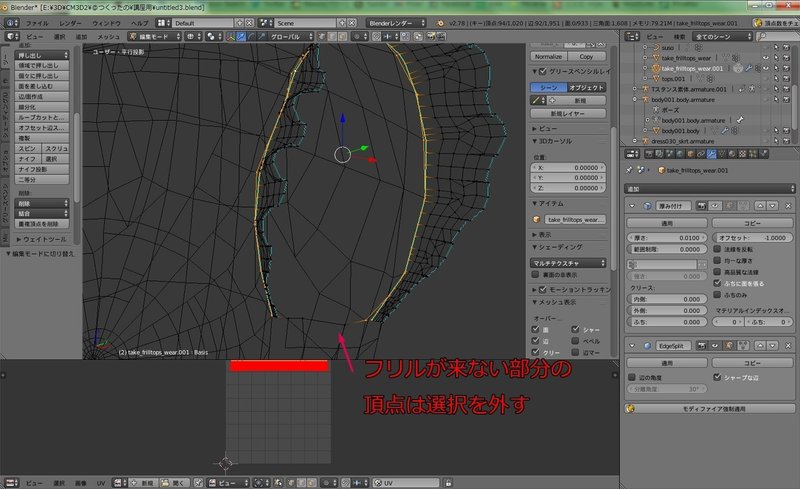Enable 裏面の非表示 (Backface Culling) checkbox
The image size is (800, 489).
[535, 275]
